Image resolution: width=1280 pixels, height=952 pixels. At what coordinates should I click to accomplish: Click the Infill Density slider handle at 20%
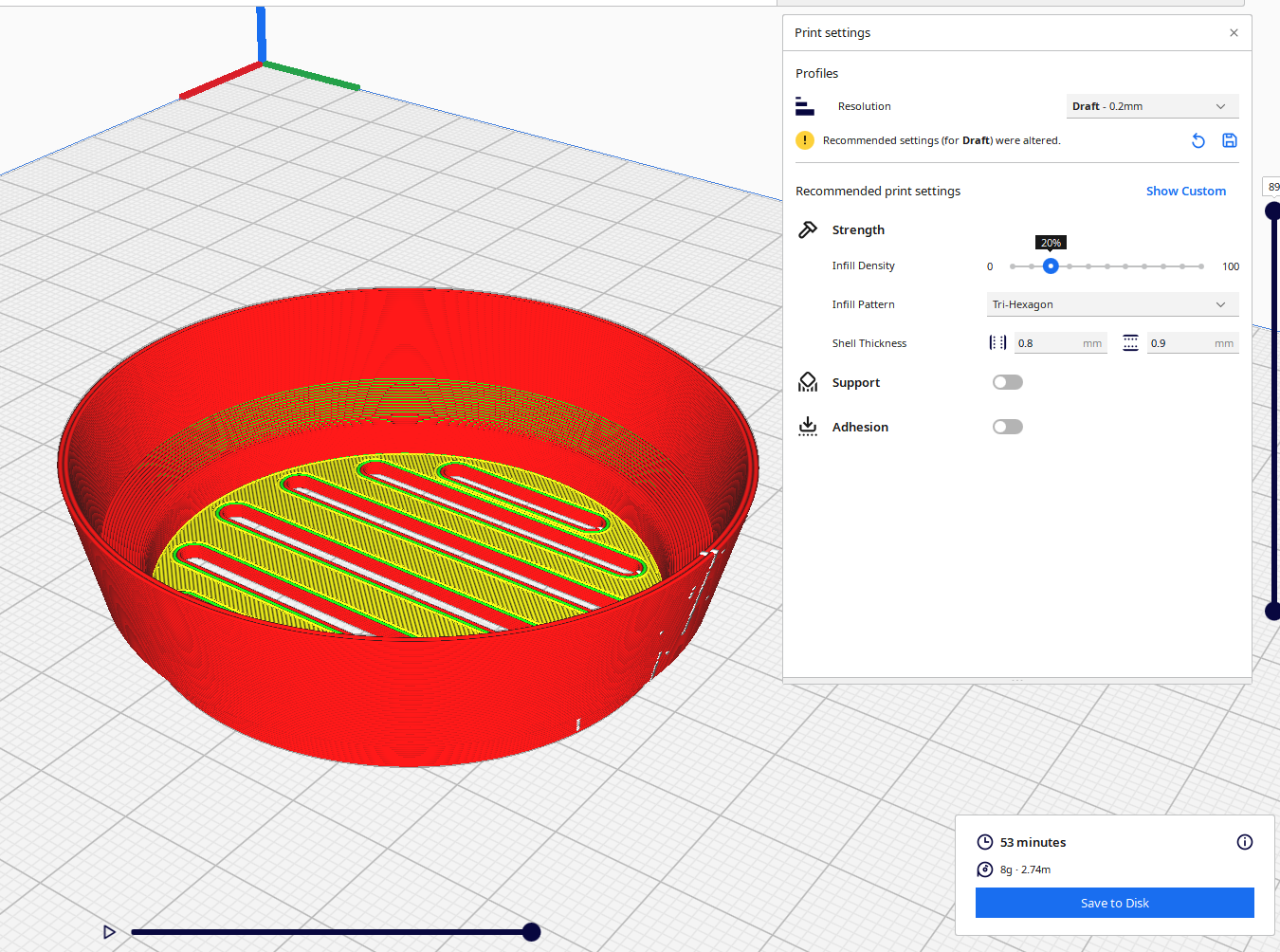pos(1051,266)
